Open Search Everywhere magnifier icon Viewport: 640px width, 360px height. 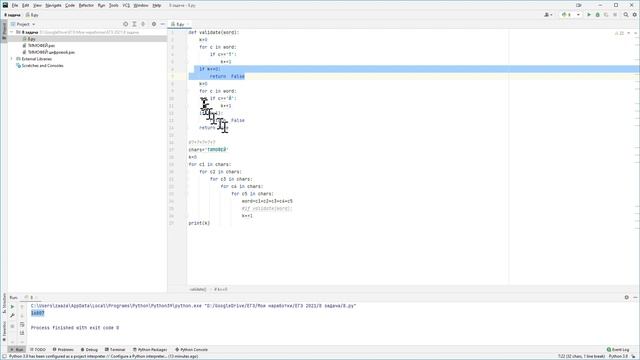pos(626,15)
